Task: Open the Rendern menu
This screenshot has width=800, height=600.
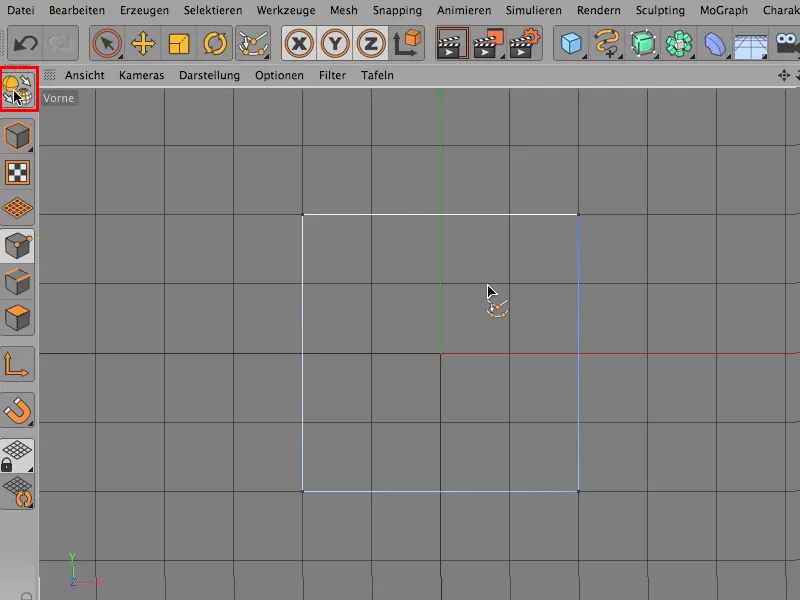Action: (x=598, y=10)
